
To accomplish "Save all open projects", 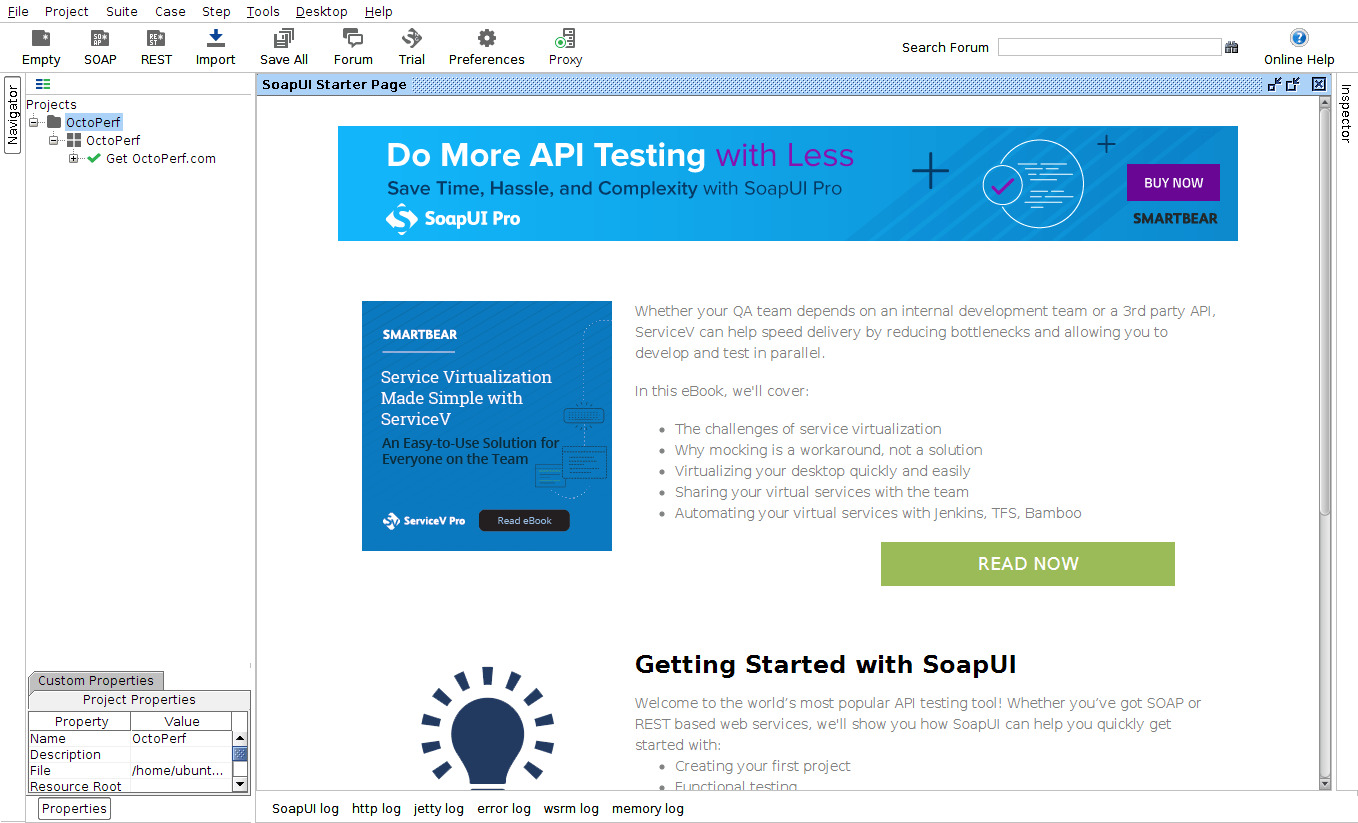I will (x=283, y=46).
